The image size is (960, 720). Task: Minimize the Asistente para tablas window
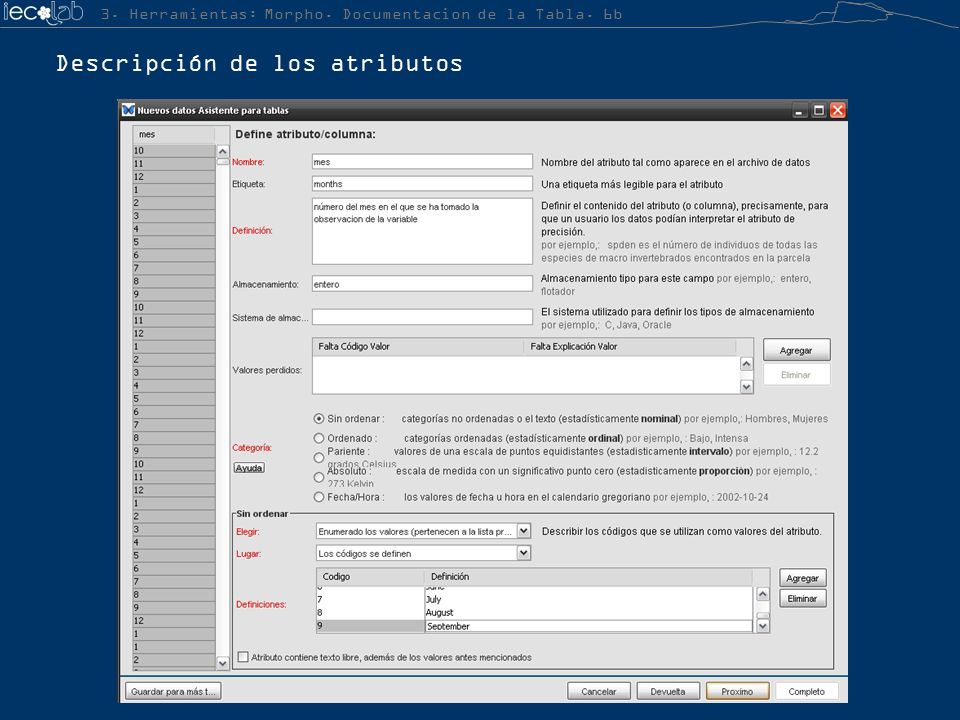click(799, 110)
